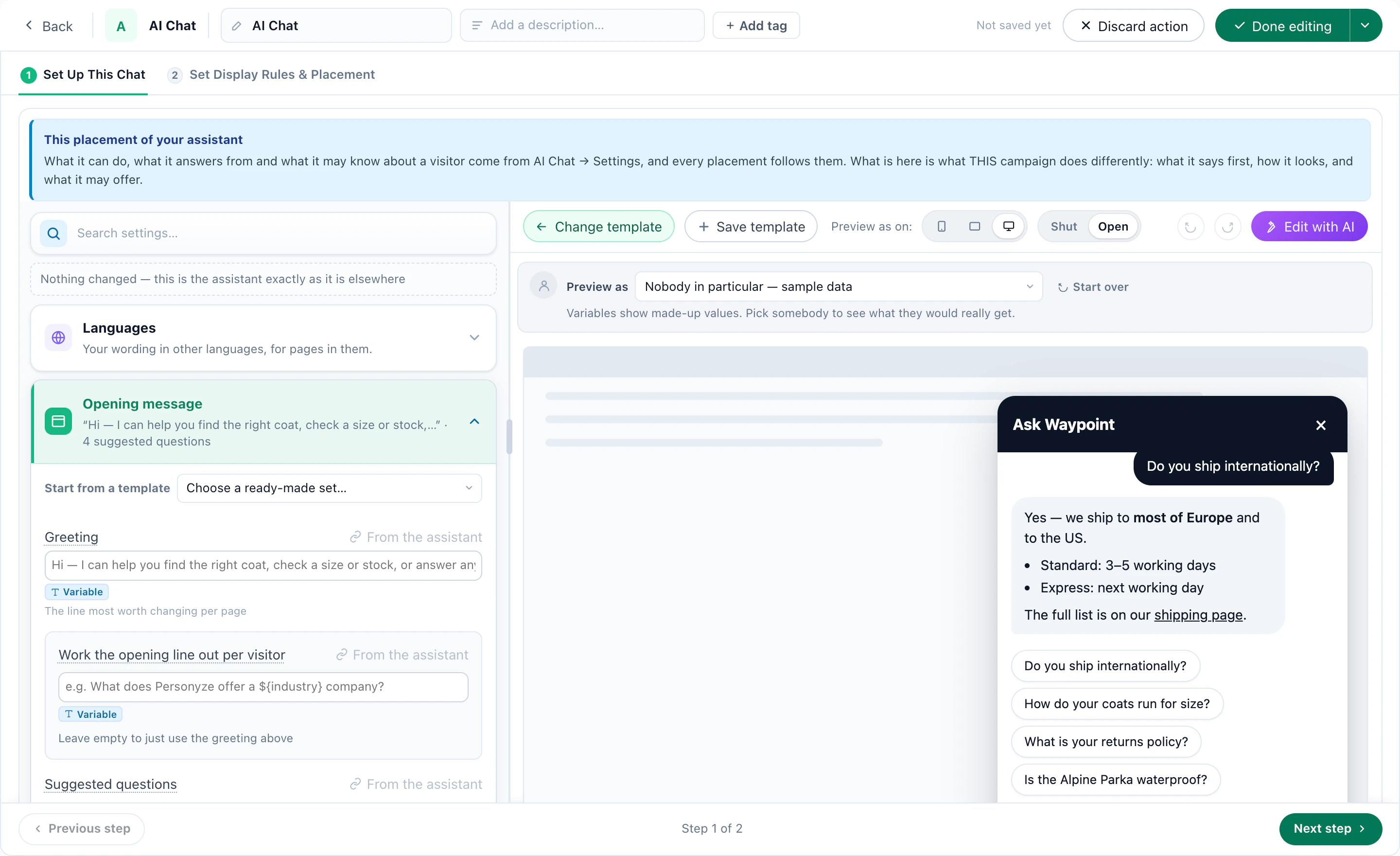Click the Languages globe icon
1400x856 pixels.
[x=58, y=338]
